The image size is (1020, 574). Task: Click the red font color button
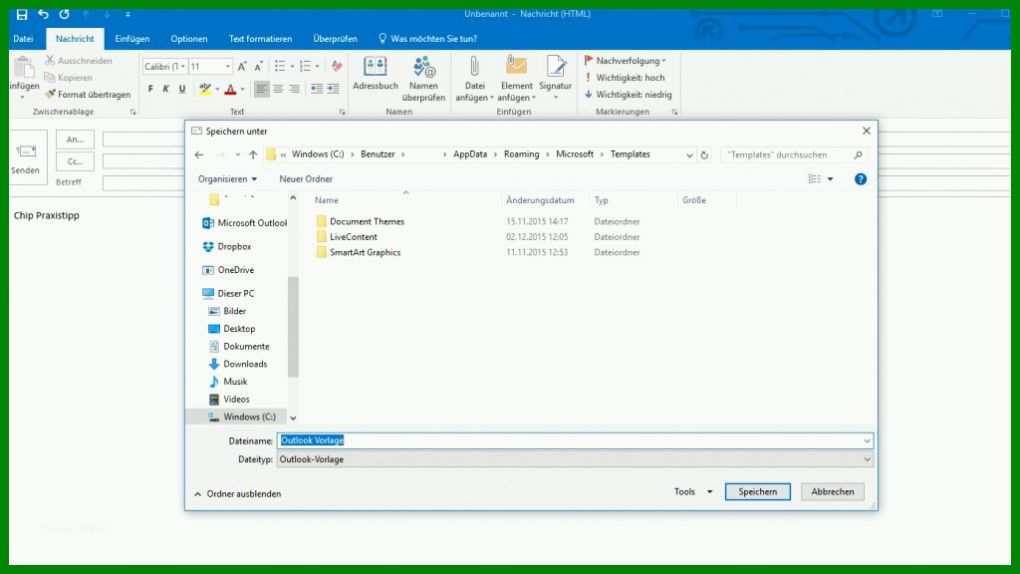[230, 89]
